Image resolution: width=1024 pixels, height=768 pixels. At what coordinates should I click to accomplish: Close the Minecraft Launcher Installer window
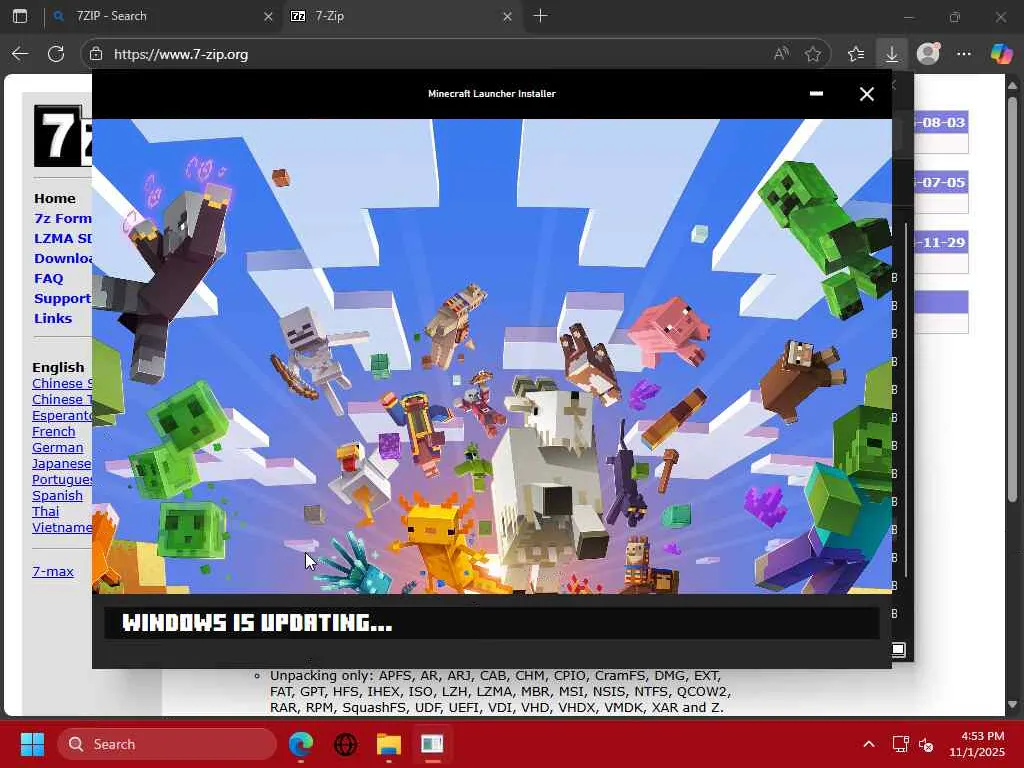pyautogui.click(x=867, y=94)
